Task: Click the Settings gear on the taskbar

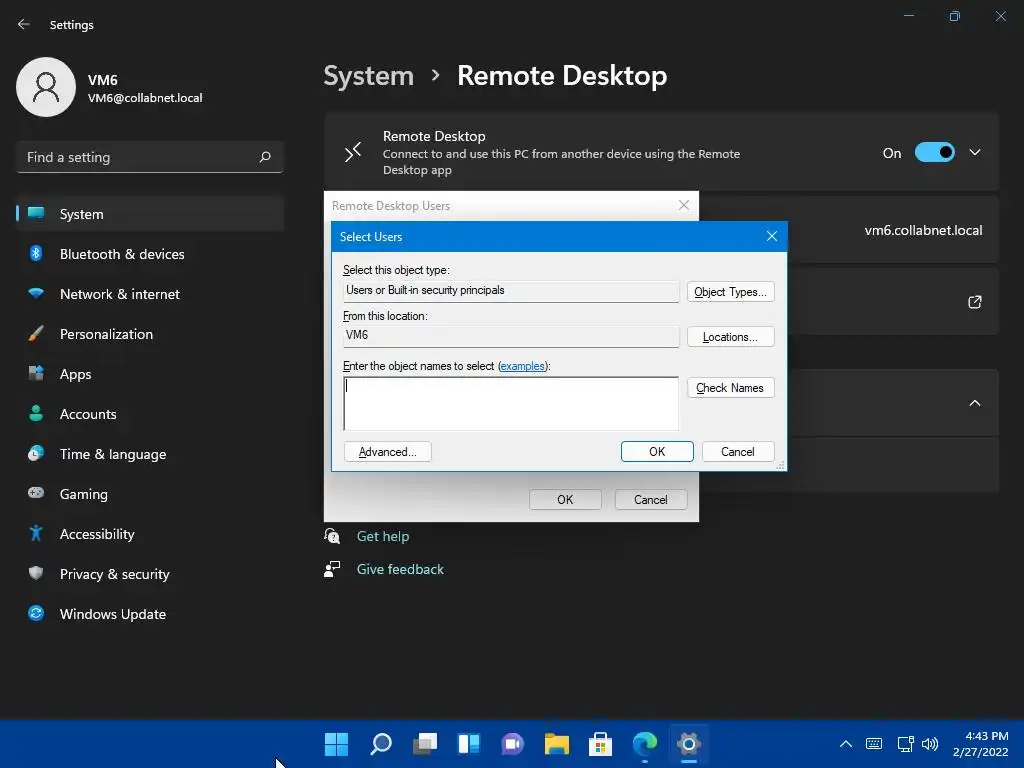Action: (x=688, y=744)
